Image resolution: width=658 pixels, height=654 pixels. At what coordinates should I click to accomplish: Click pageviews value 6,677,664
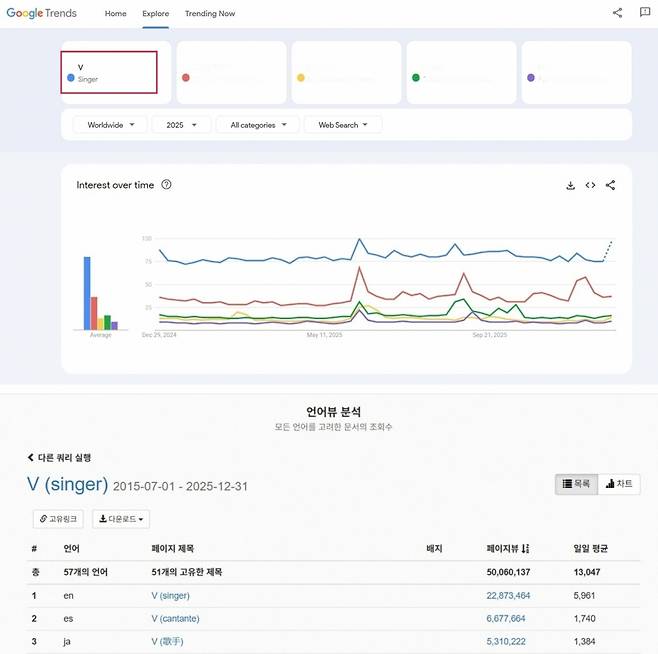pyautogui.click(x=506, y=618)
